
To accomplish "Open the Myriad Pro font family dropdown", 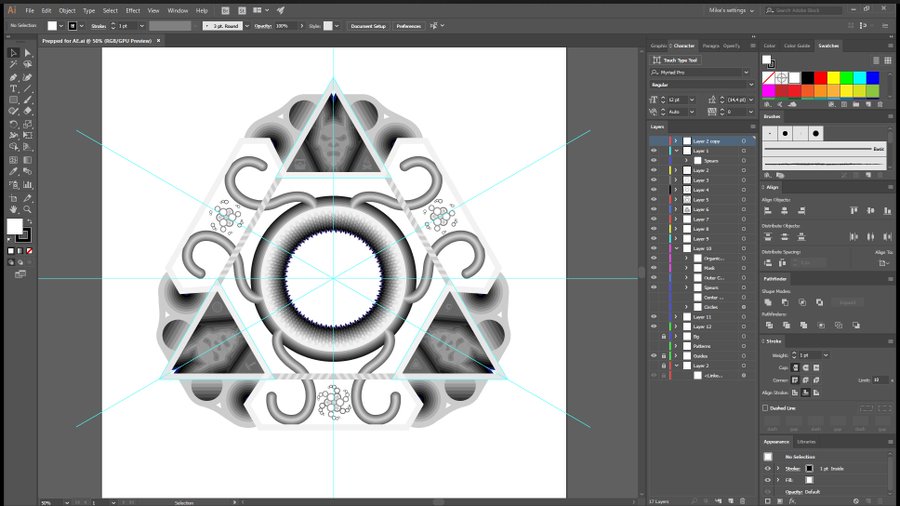I will click(x=746, y=73).
